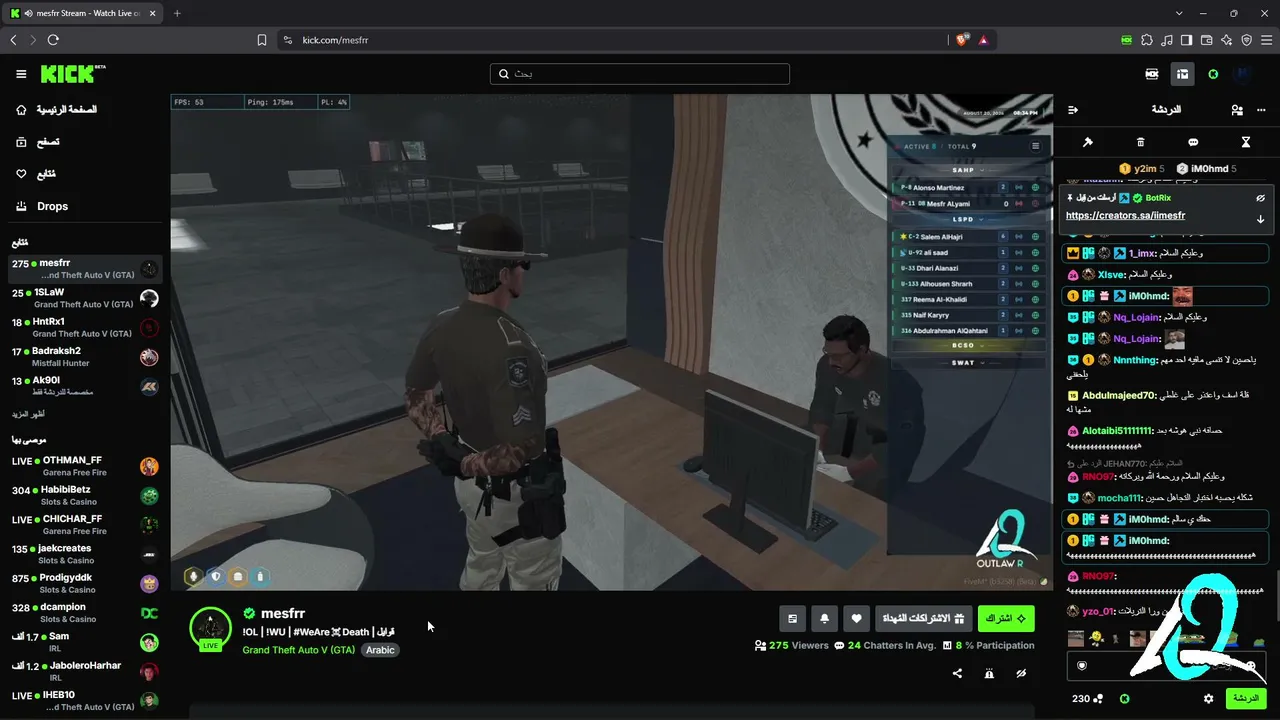1280x720 pixels.
Task: Open the Badraksh2 channel in sidebar
Action: tap(84, 357)
